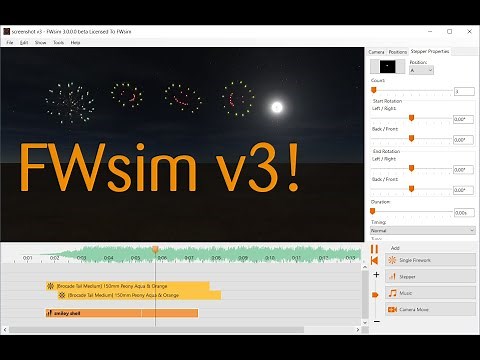This screenshot has width=480, height=360.
Task: Switch to the Camera tab
Action: tap(376, 52)
